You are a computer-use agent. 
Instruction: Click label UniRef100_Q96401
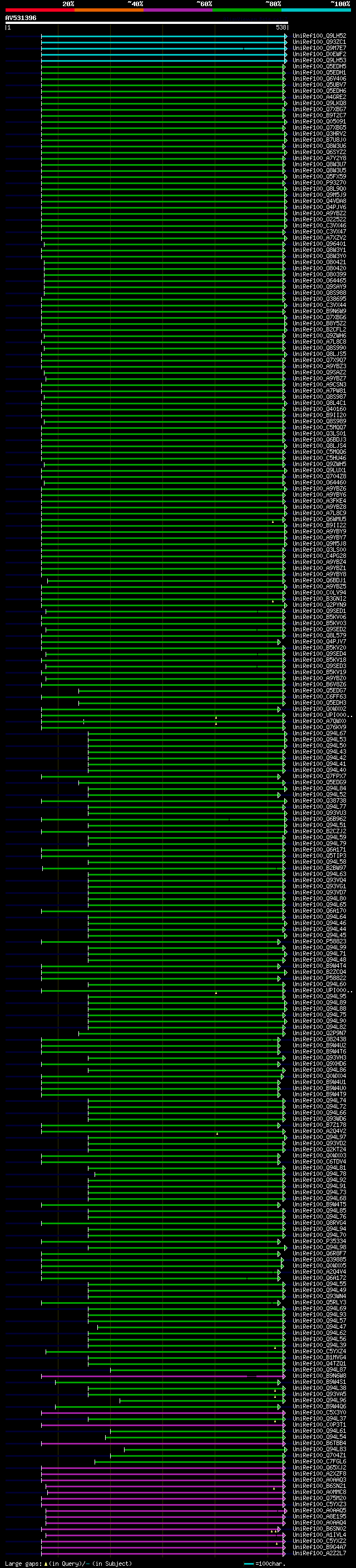pyautogui.click(x=319, y=244)
